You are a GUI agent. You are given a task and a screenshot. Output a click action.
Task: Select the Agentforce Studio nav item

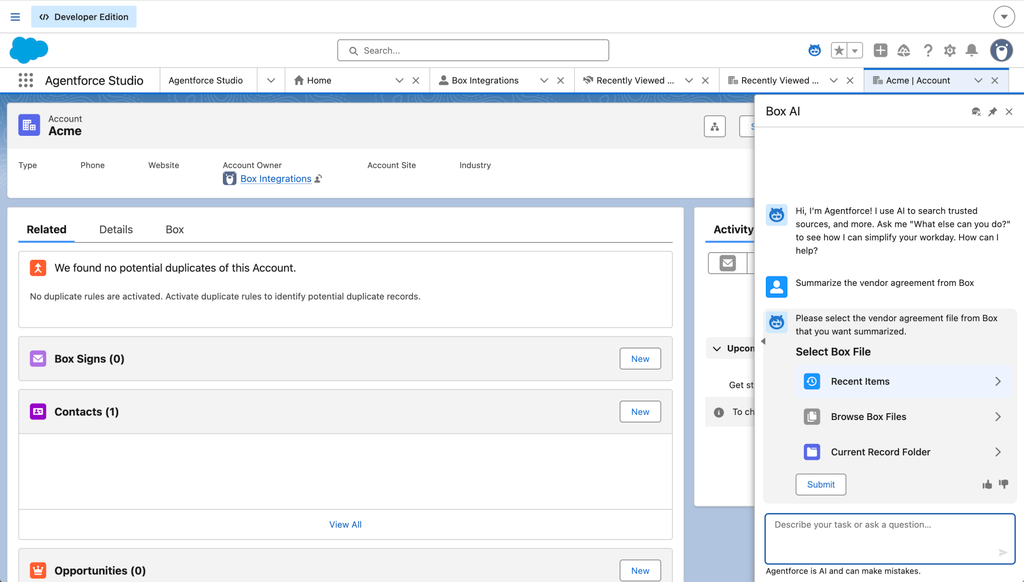(206, 80)
